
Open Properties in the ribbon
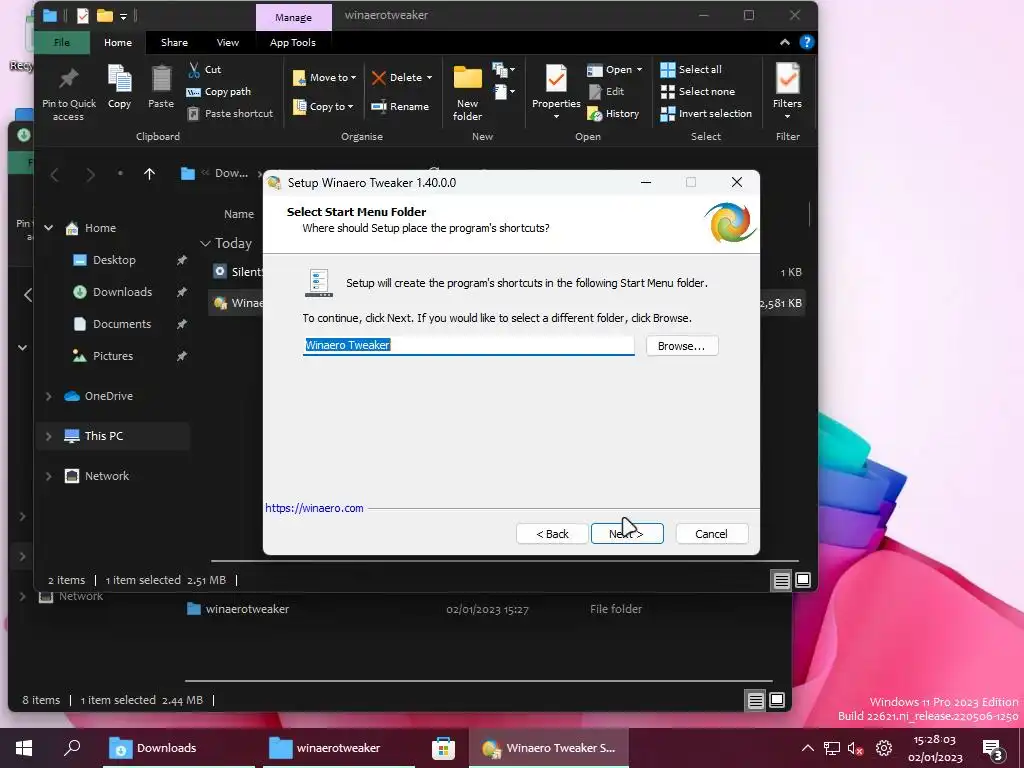(556, 91)
